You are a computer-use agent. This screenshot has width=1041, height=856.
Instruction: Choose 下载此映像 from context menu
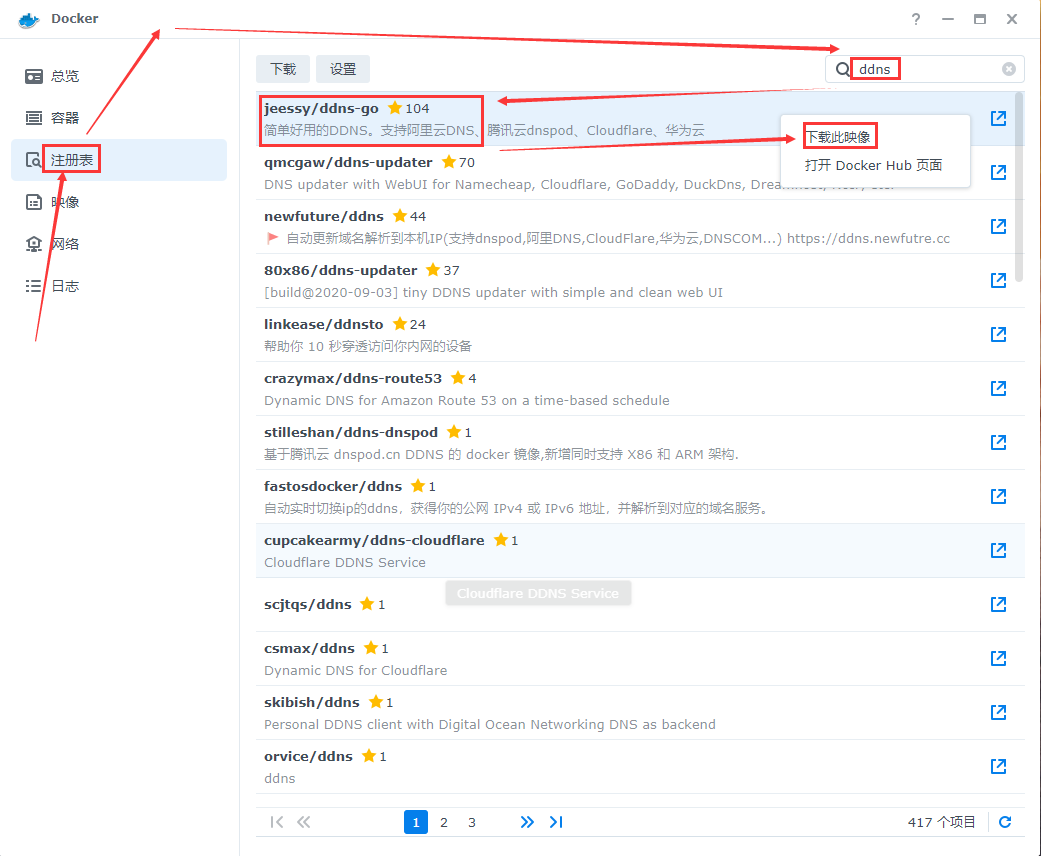tap(875, 137)
